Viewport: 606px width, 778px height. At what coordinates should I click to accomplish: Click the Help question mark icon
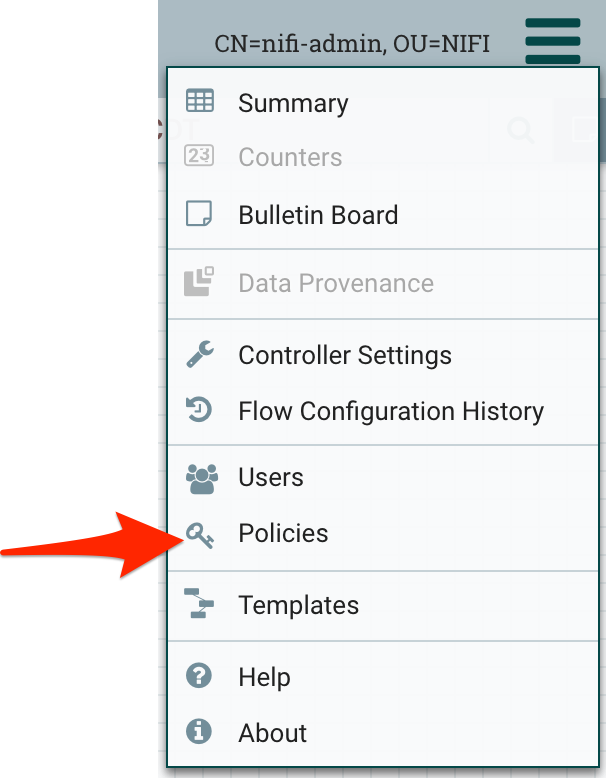[200, 676]
